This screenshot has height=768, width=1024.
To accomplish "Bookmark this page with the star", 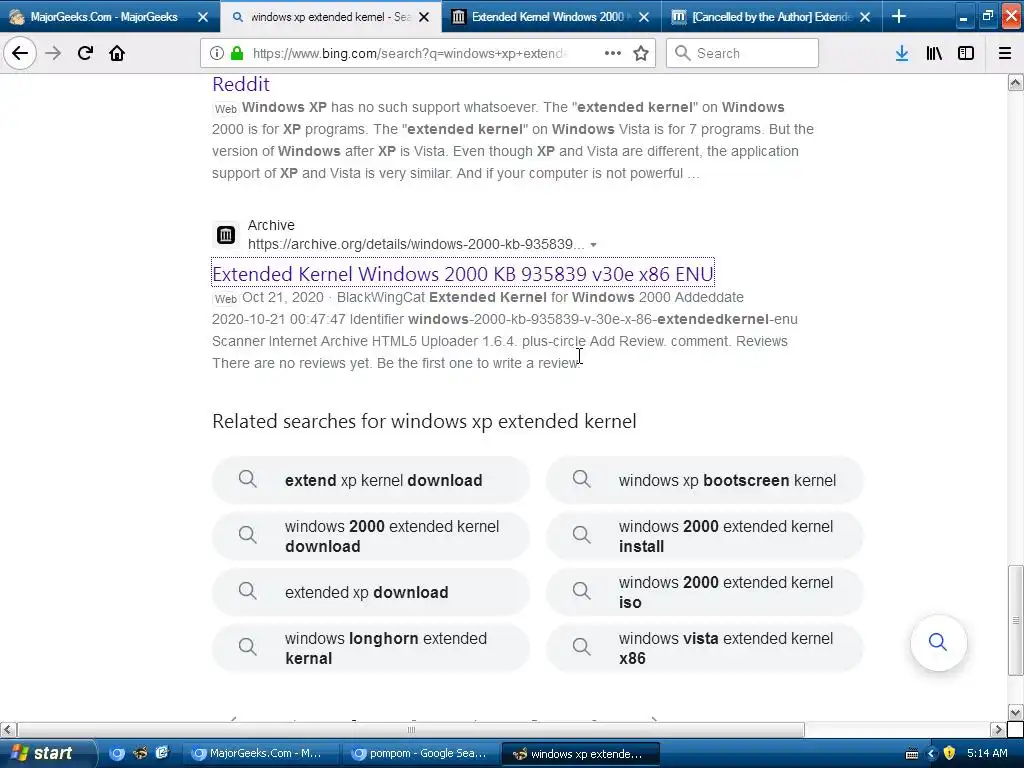I will 641,53.
